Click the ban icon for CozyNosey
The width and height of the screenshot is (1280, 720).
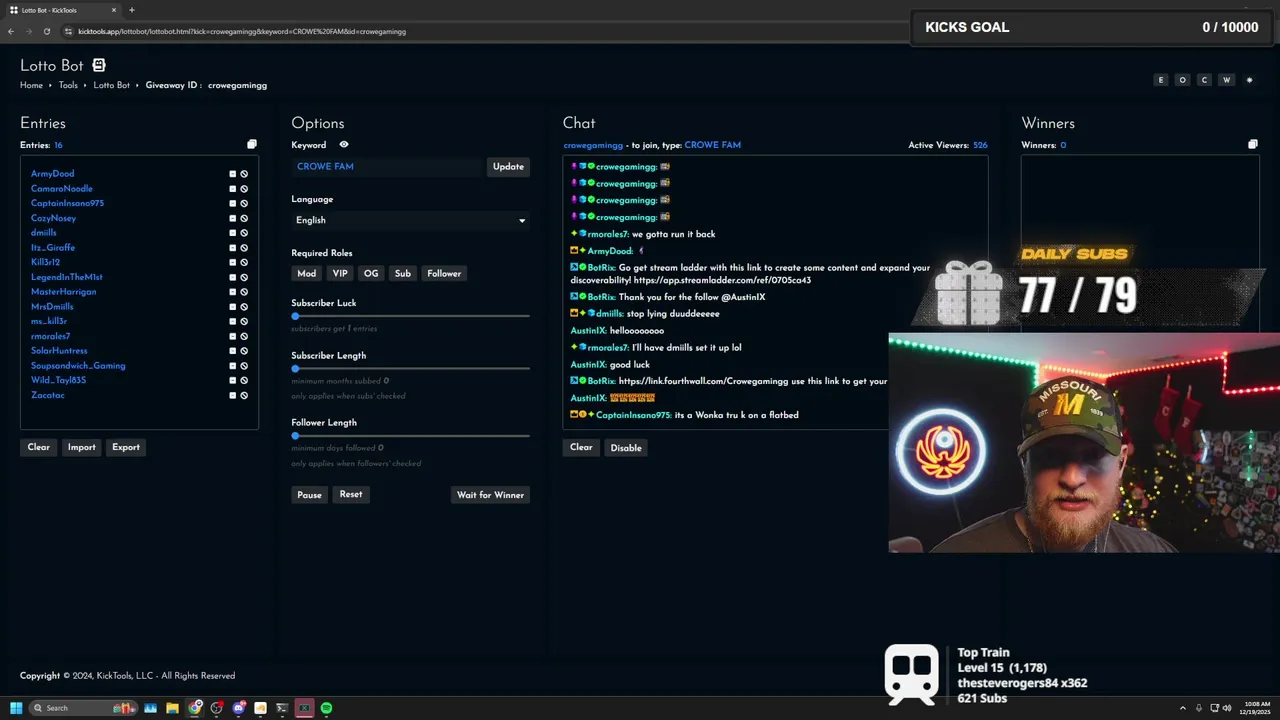coord(244,218)
